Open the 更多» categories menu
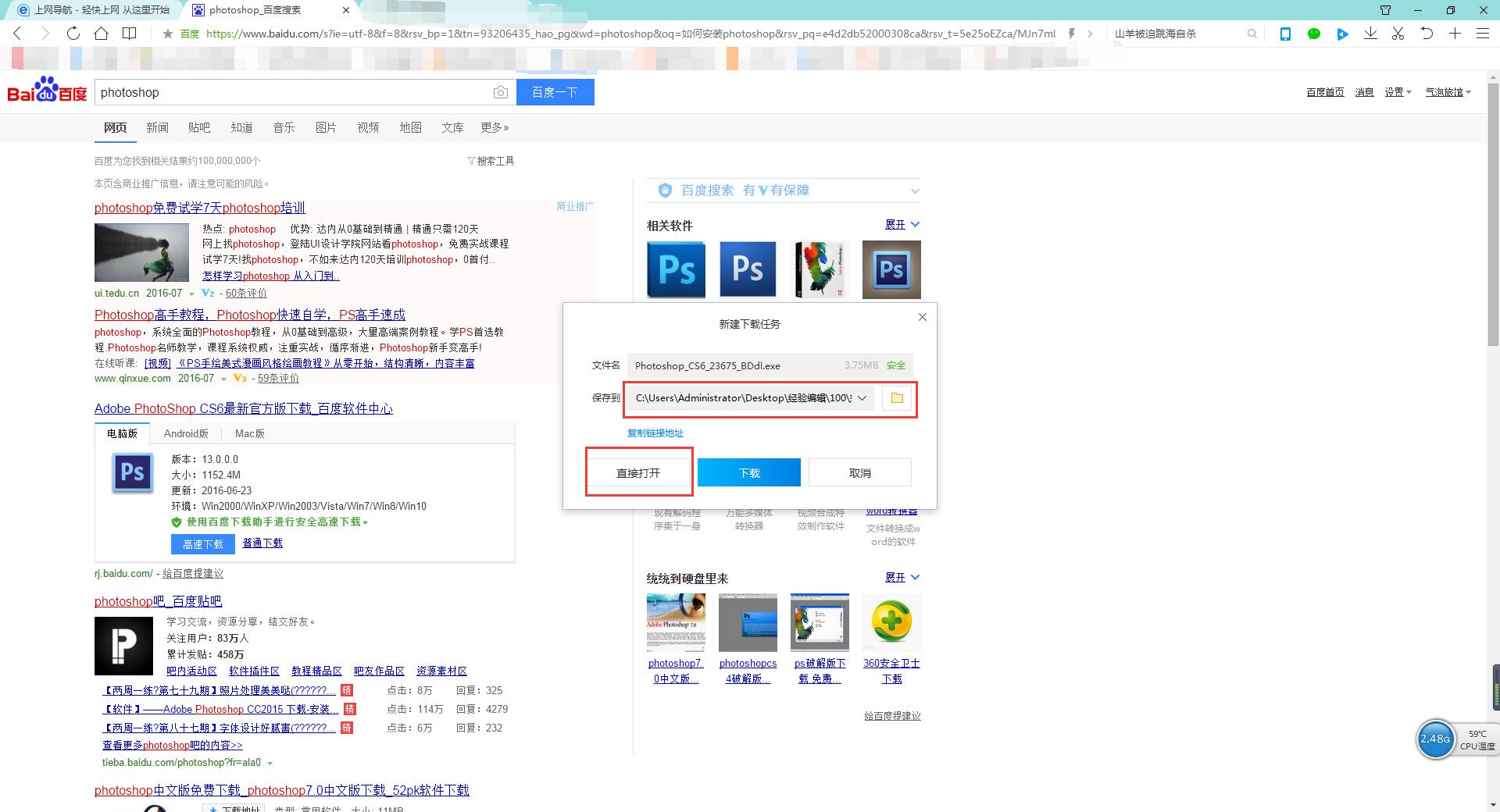 tap(495, 127)
